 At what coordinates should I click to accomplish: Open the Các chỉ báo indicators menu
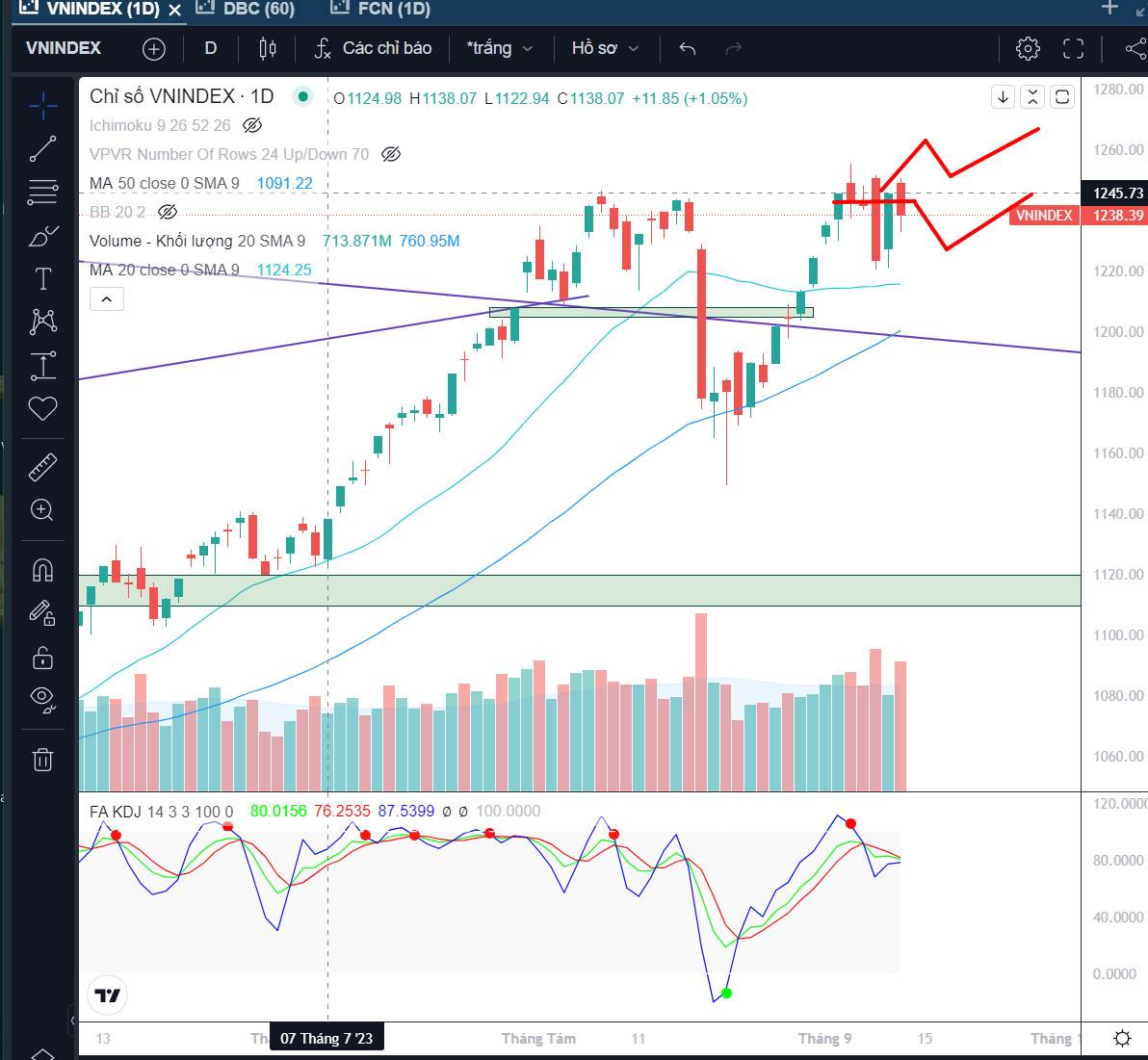click(374, 49)
